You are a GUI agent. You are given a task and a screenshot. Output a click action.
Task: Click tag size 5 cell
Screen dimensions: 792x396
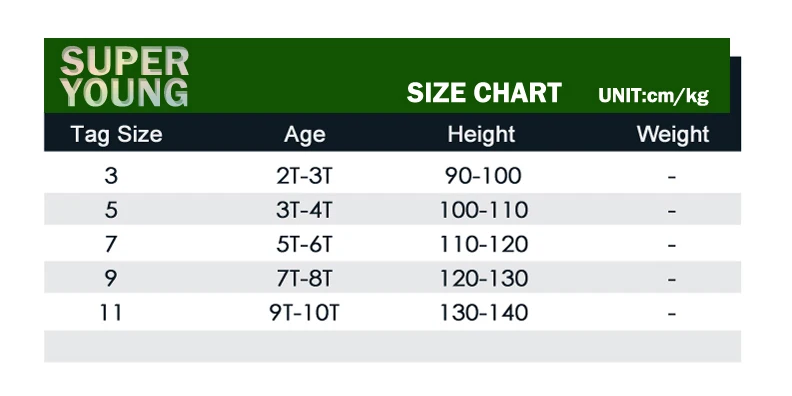(111, 210)
